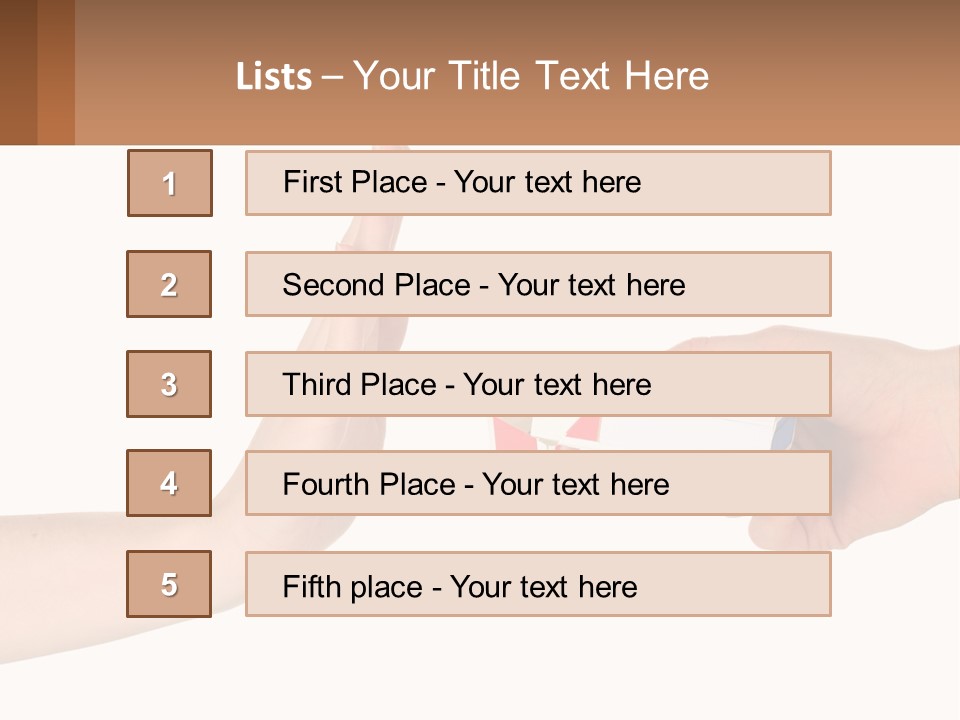Click the number 5 box

pos(169,584)
